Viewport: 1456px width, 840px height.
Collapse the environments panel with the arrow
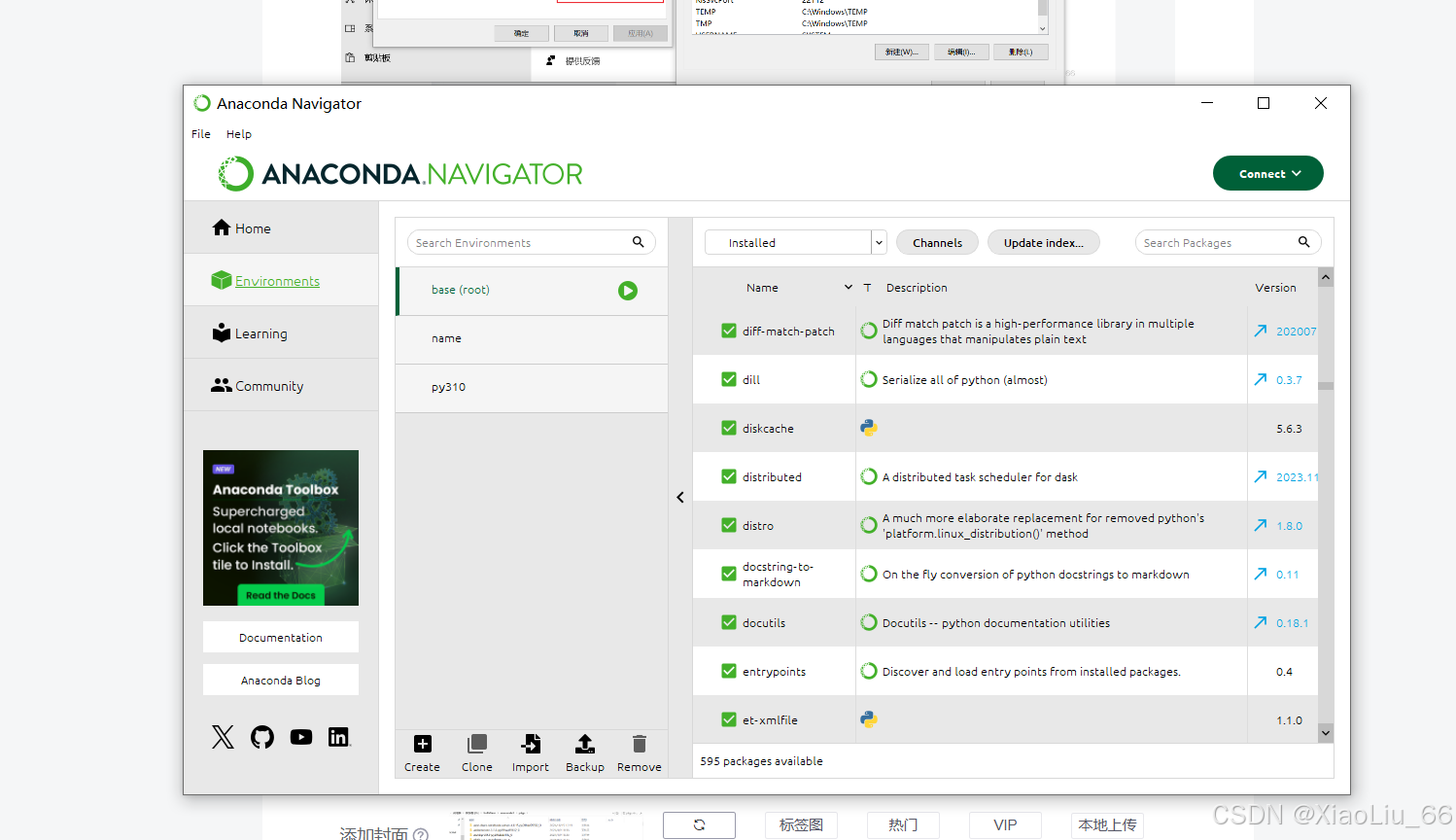[x=680, y=497]
